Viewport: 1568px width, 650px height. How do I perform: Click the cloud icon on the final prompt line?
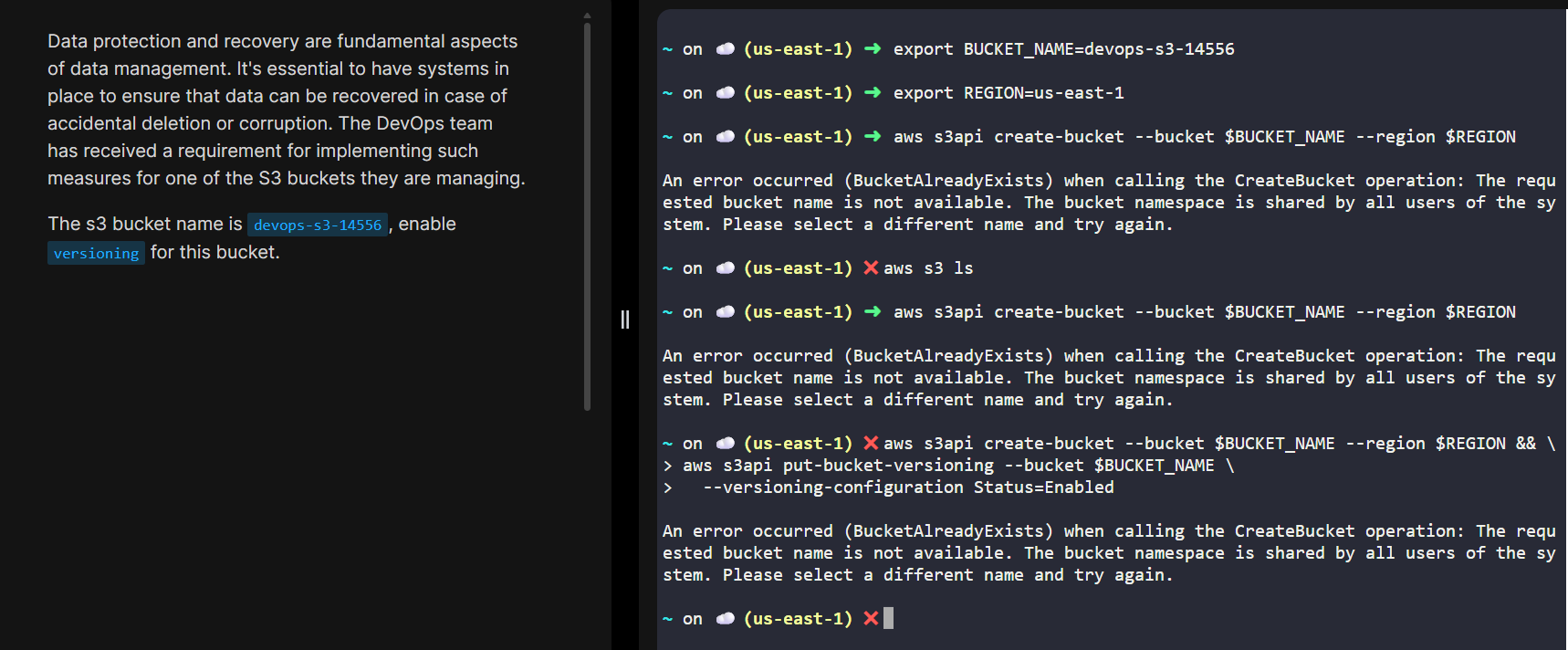tap(726, 618)
